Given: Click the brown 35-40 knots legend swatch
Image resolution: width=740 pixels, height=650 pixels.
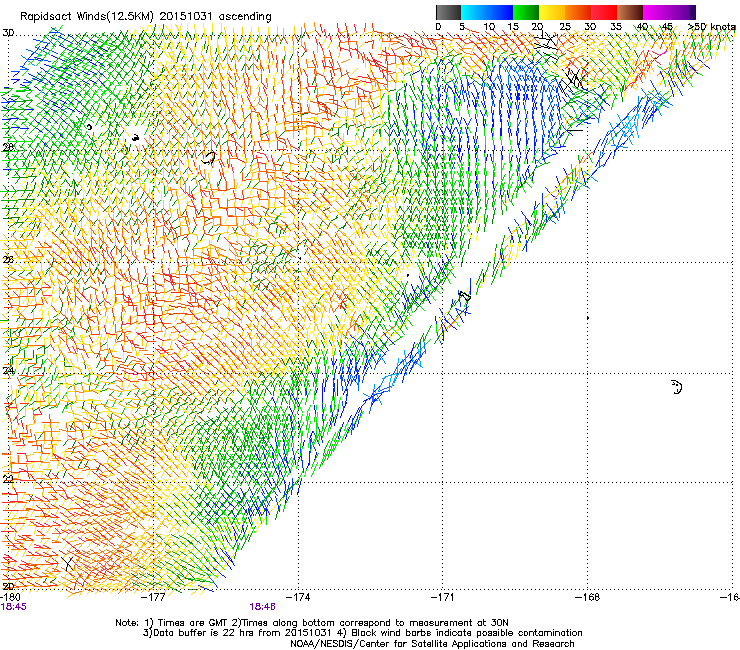Looking at the screenshot, I should (630, 12).
